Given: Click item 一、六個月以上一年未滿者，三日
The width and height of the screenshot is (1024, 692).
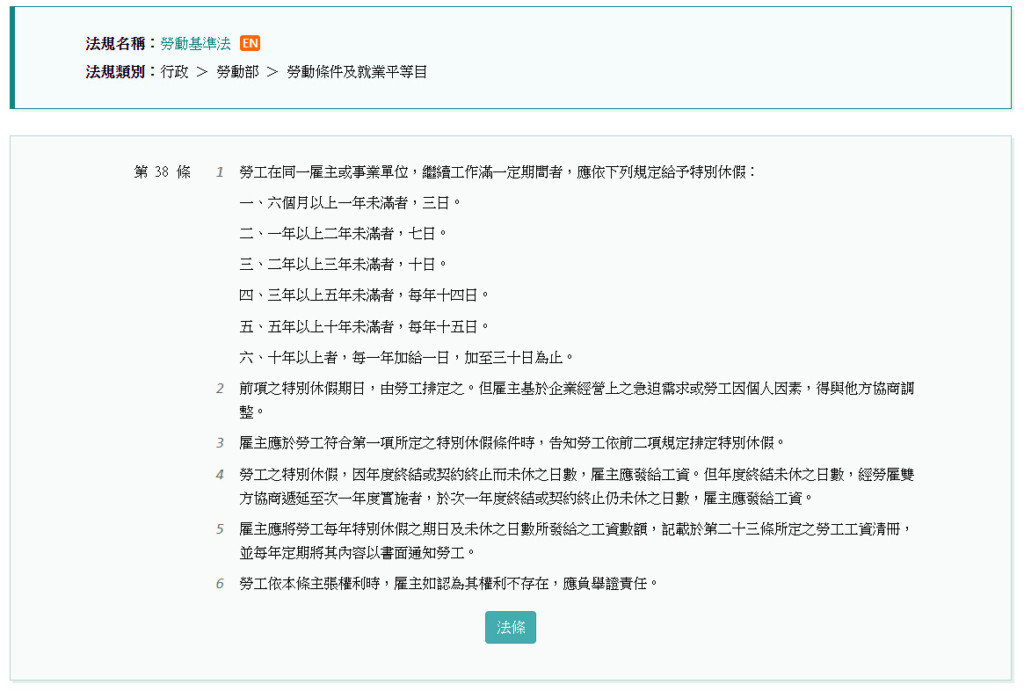Looking at the screenshot, I should 350,203.
